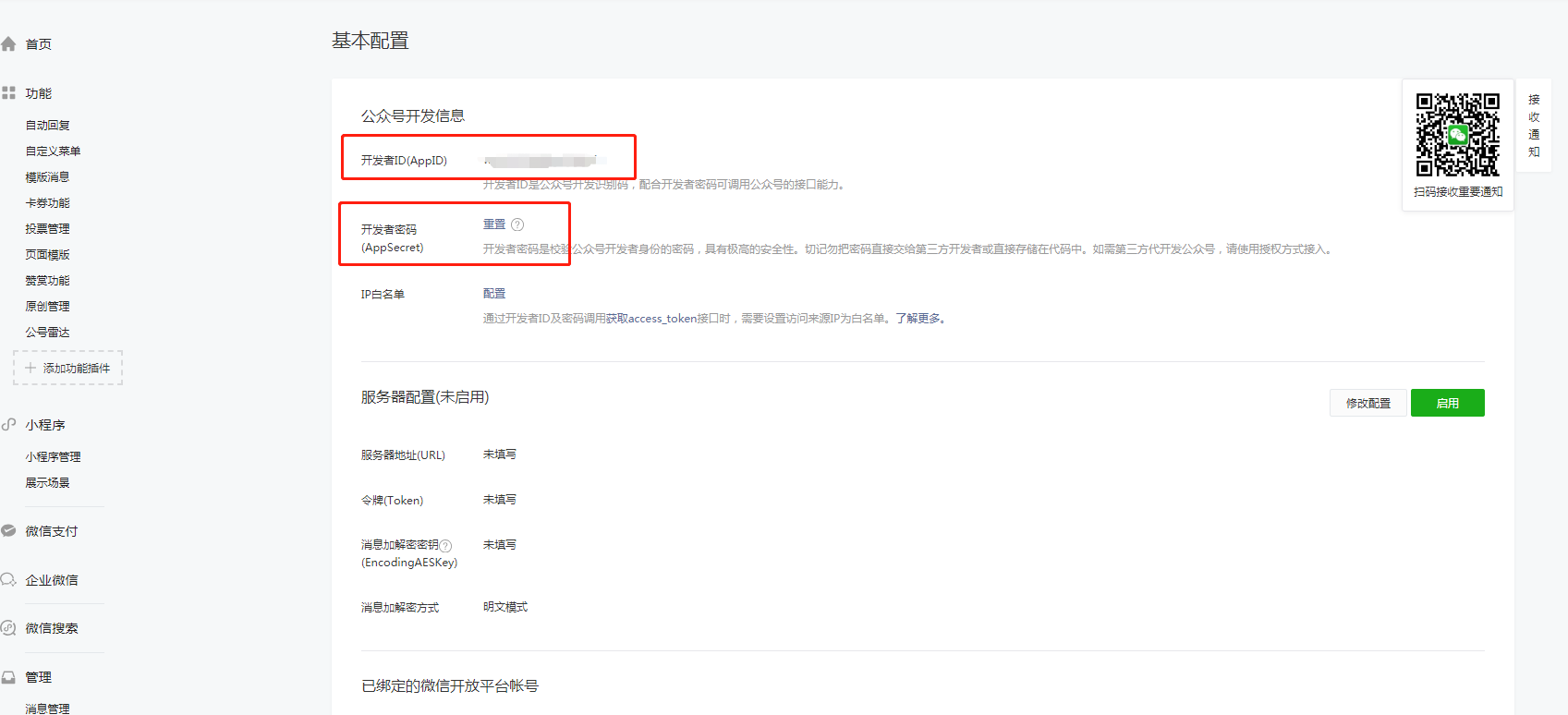Viewport: 1568px width, 715px height.
Task: Click 未填写 beside 服务器地址(URL)
Action: pos(500,454)
